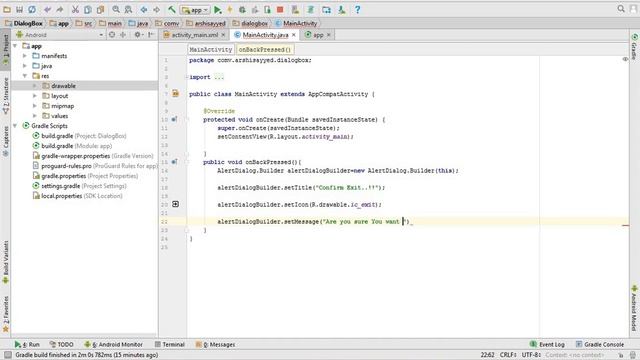This screenshot has width=640, height=360.
Task: Open the AVD Manager toolbar icon
Action: [295, 9]
